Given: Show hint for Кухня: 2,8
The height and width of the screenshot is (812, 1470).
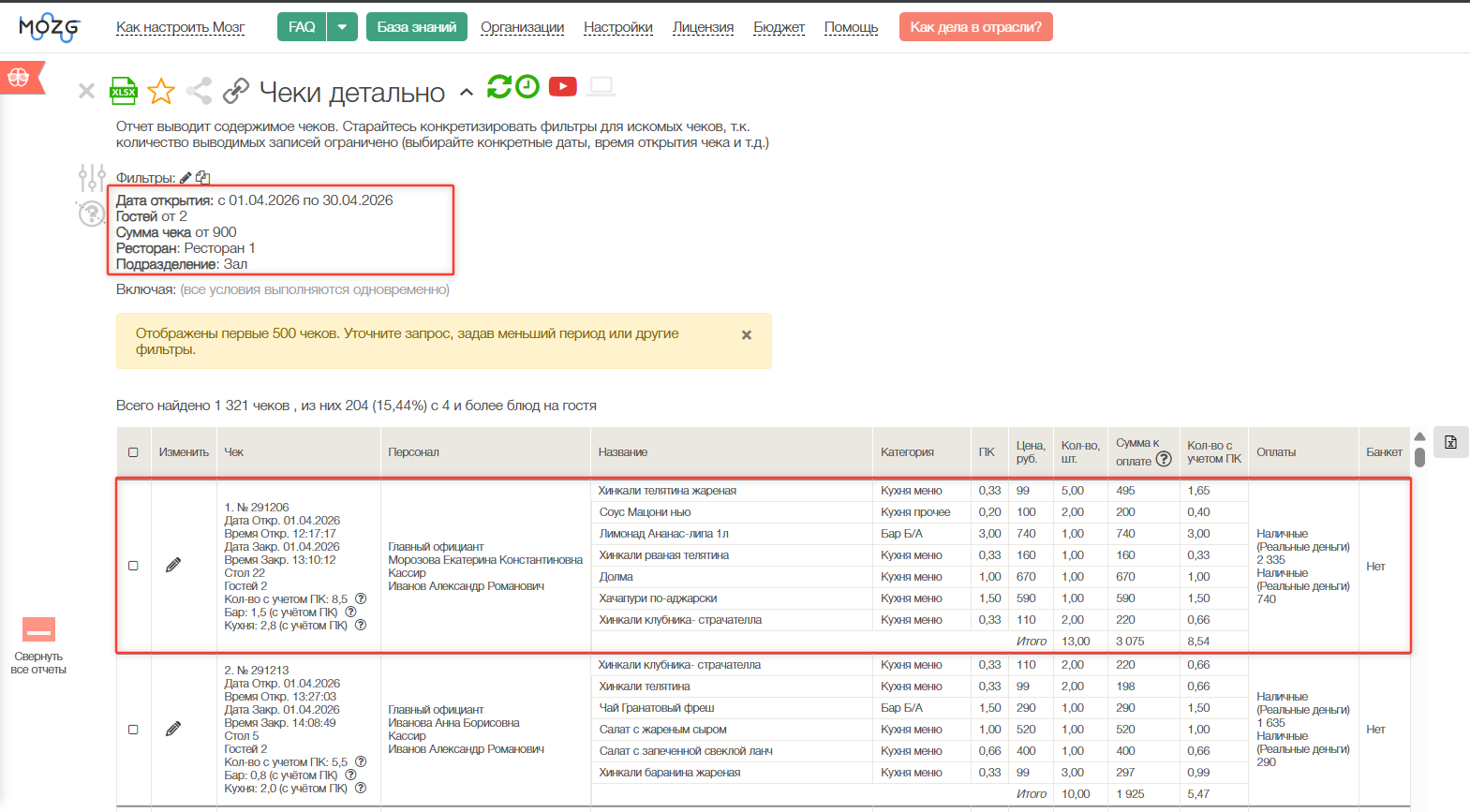Looking at the screenshot, I should (x=361, y=626).
